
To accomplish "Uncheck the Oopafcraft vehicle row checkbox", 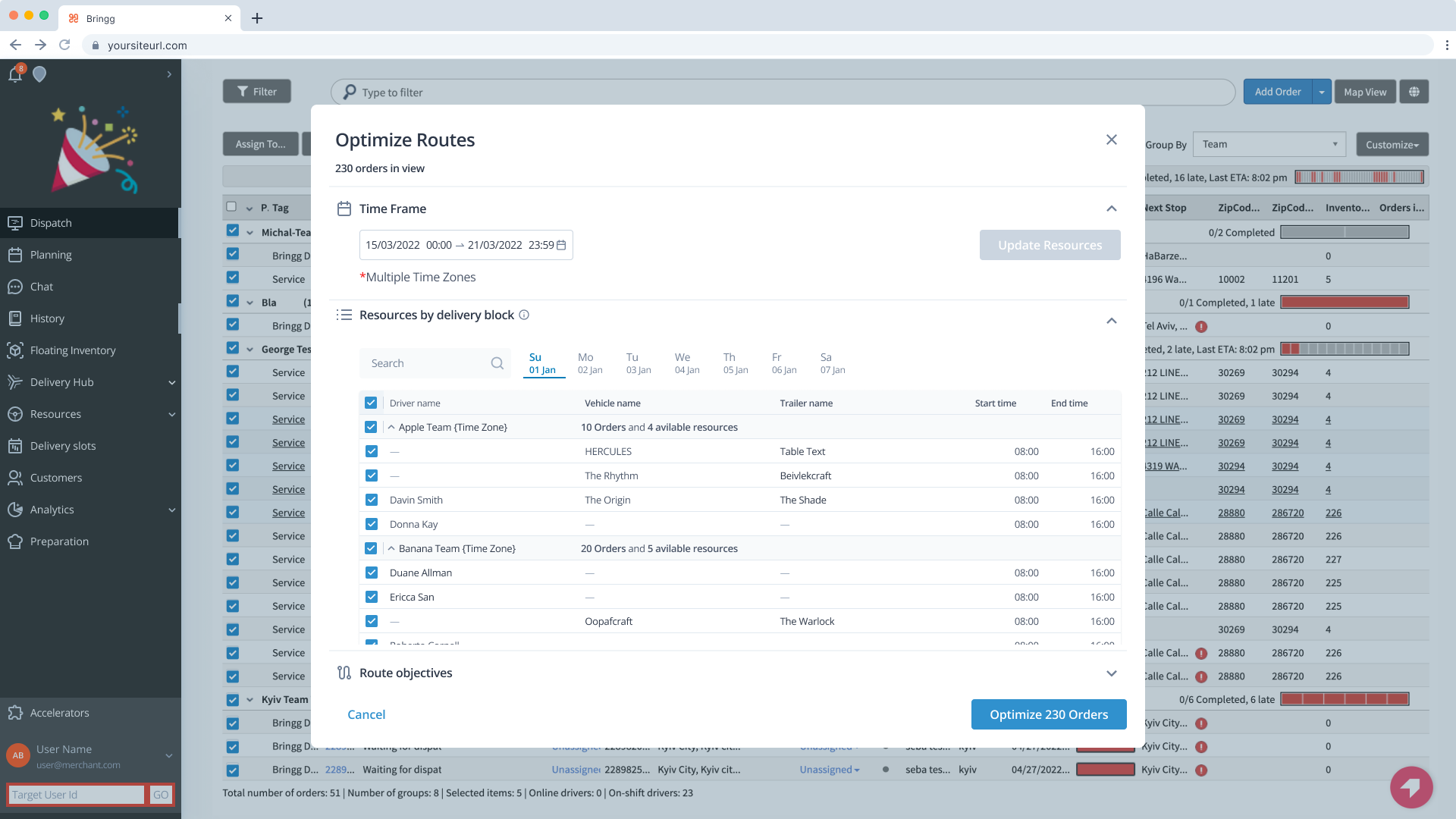I will coord(372,621).
